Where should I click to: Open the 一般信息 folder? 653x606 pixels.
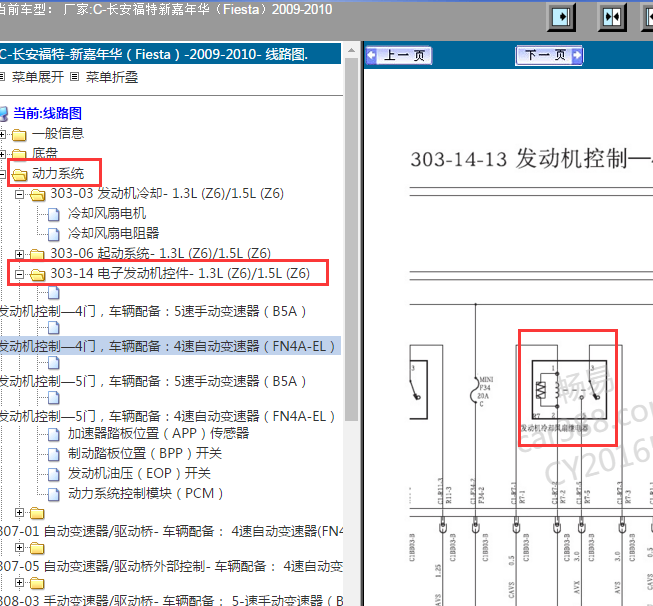(58, 133)
